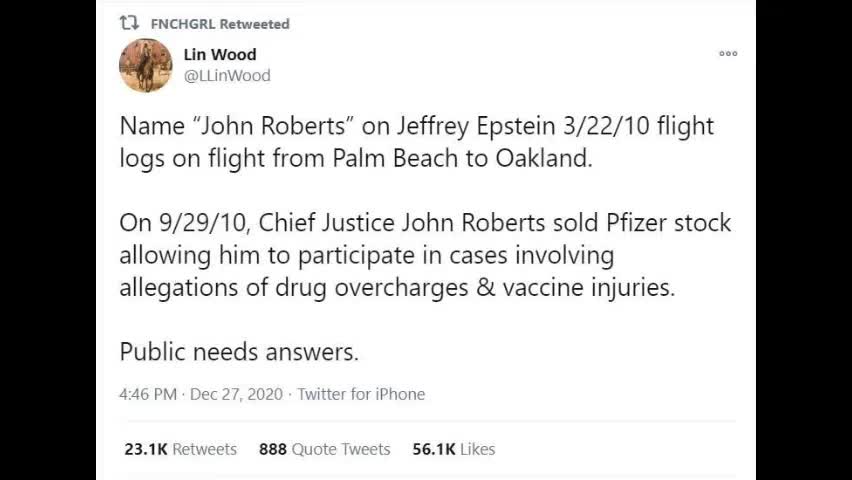
Task: Open the Twitter for iPhone source link
Action: (361, 394)
